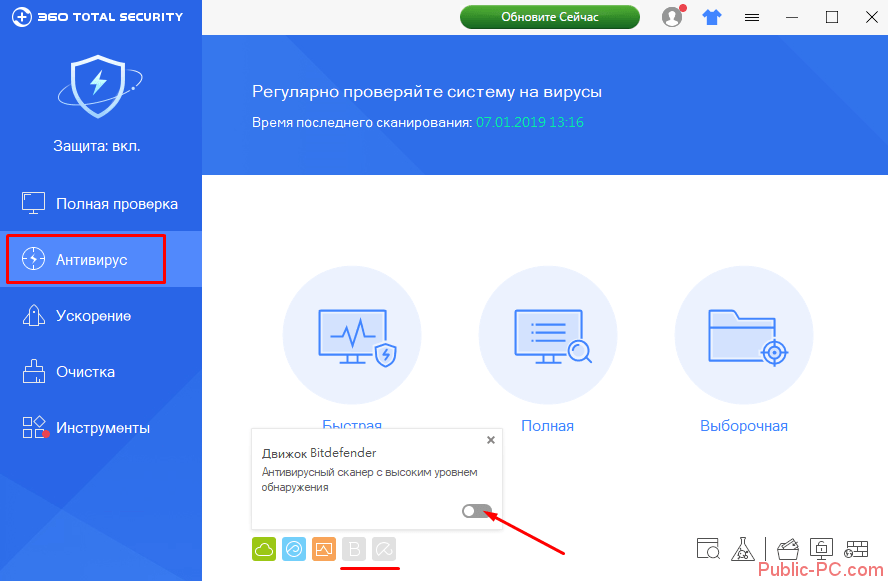888x581 pixels.
Task: Click the 360 Total Security logo
Action: click(x=97, y=17)
